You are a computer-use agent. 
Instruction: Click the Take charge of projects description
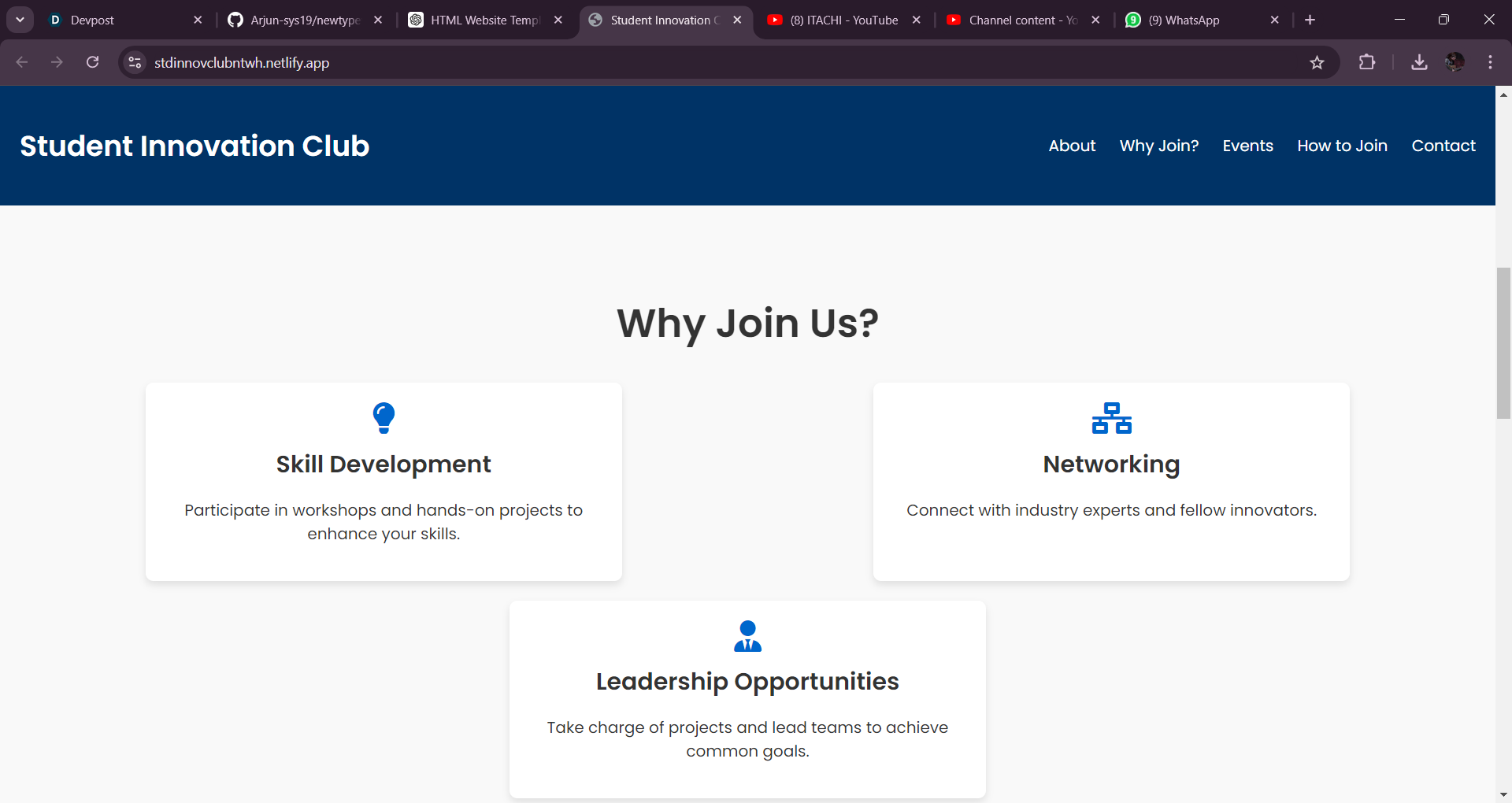747,739
